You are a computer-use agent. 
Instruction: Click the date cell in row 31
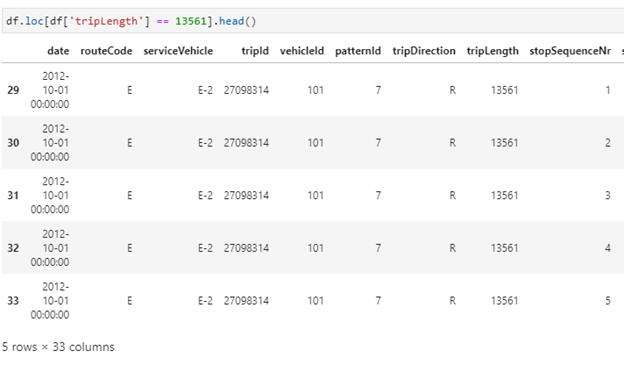tap(50, 195)
